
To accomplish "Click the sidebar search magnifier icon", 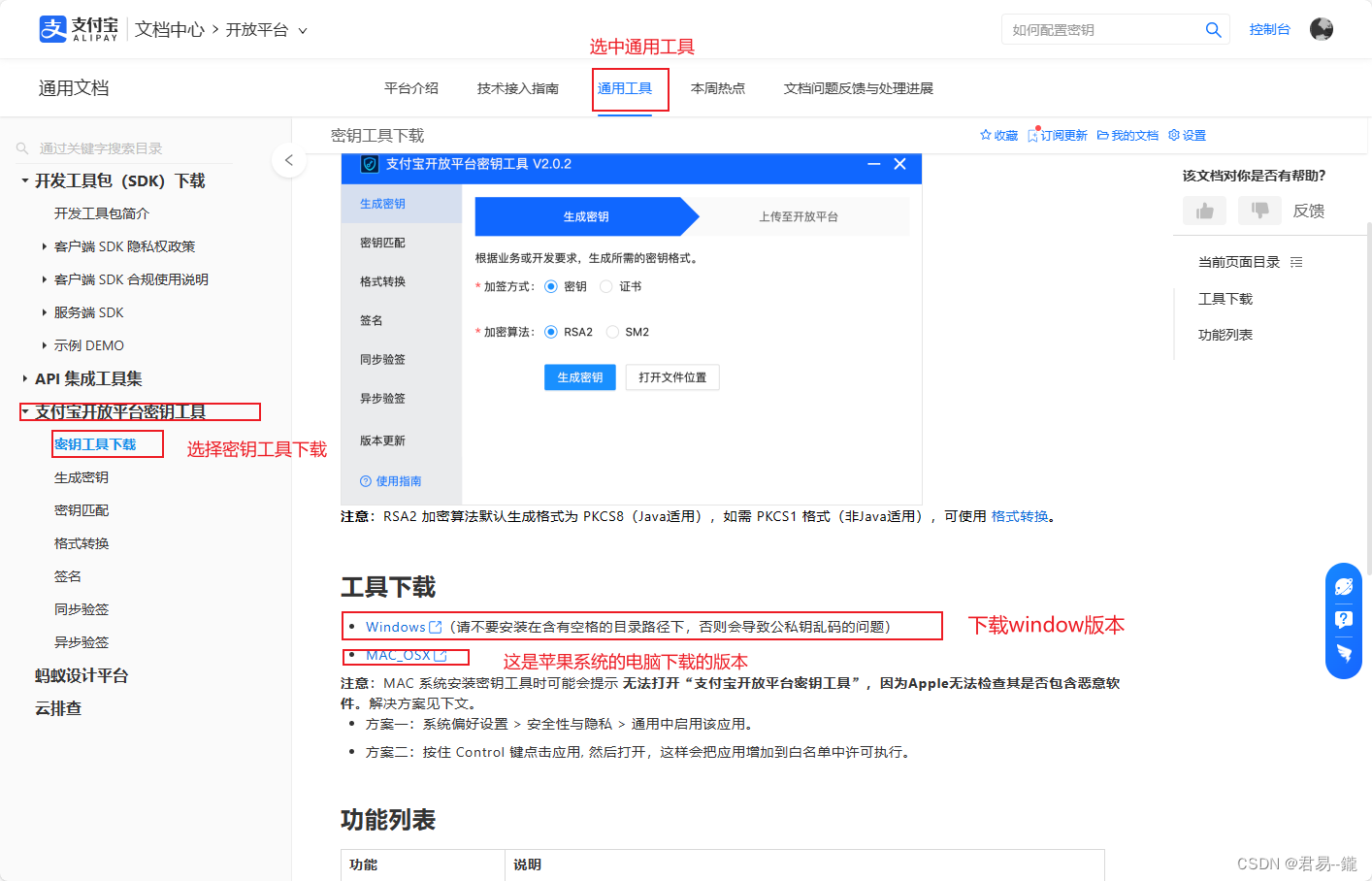I will (22, 148).
